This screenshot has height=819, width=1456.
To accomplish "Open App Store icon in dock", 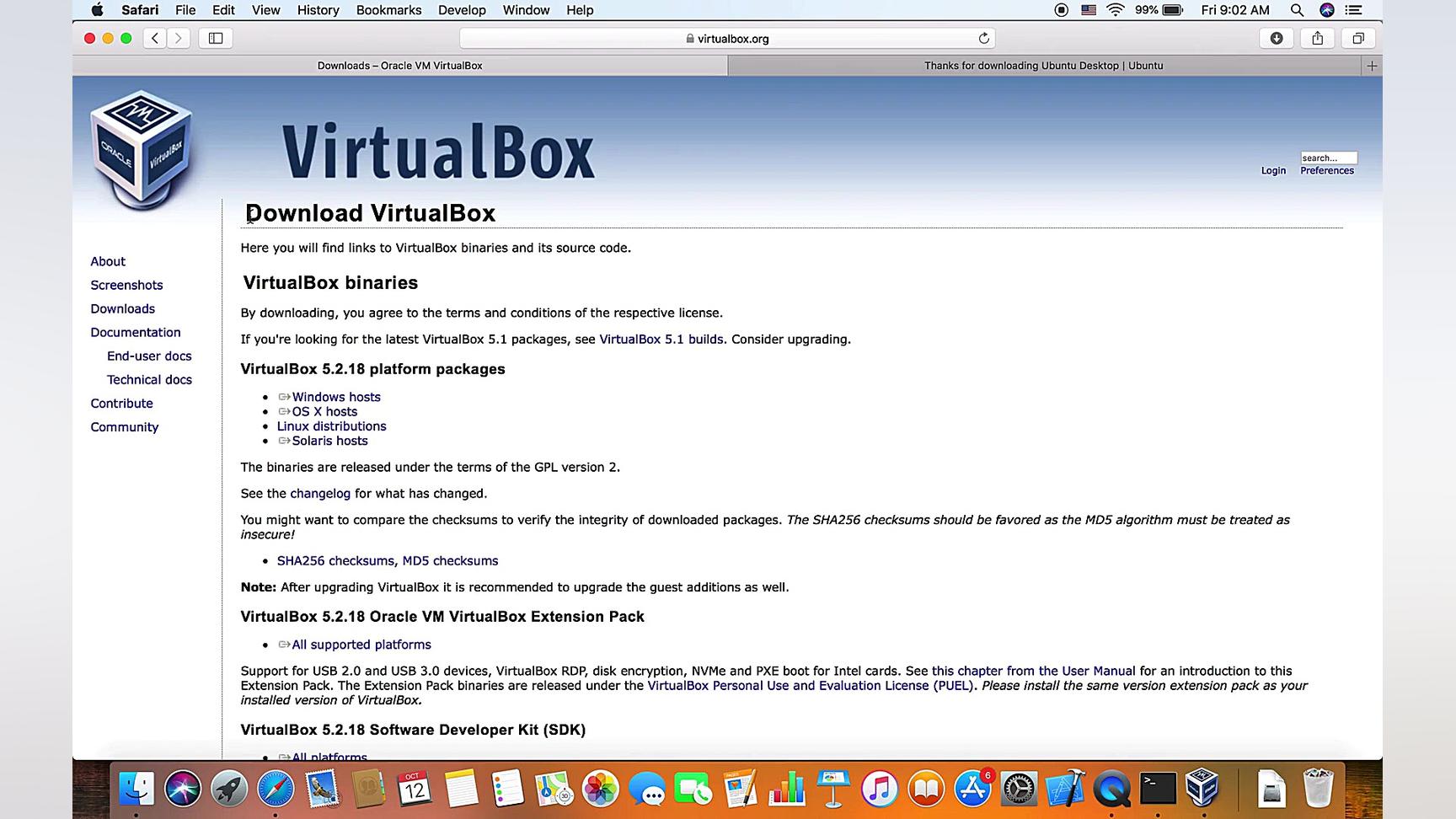I will pyautogui.click(x=972, y=790).
